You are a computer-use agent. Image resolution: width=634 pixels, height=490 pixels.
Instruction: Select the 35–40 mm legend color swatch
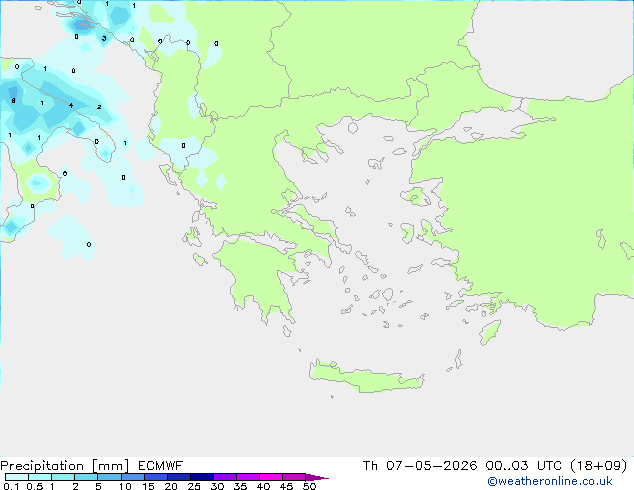tap(248, 477)
